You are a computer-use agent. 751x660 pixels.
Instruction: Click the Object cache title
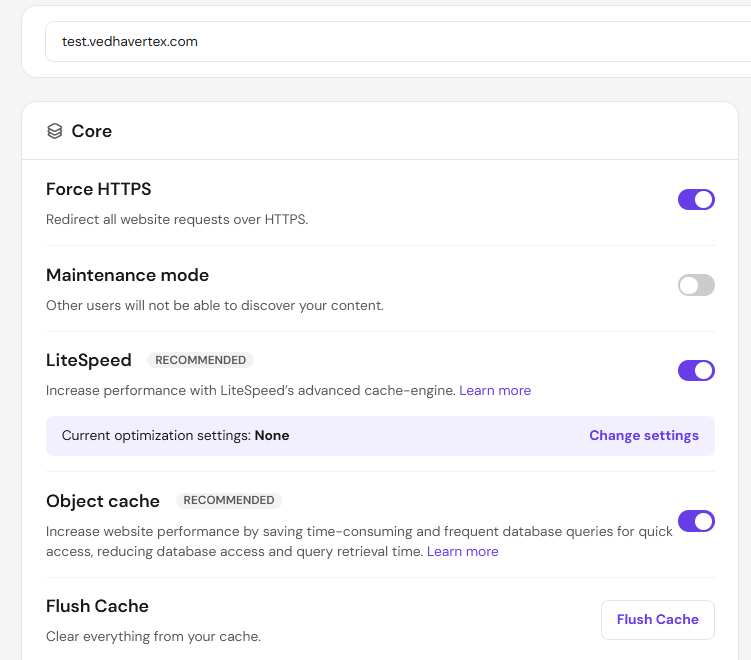click(103, 501)
